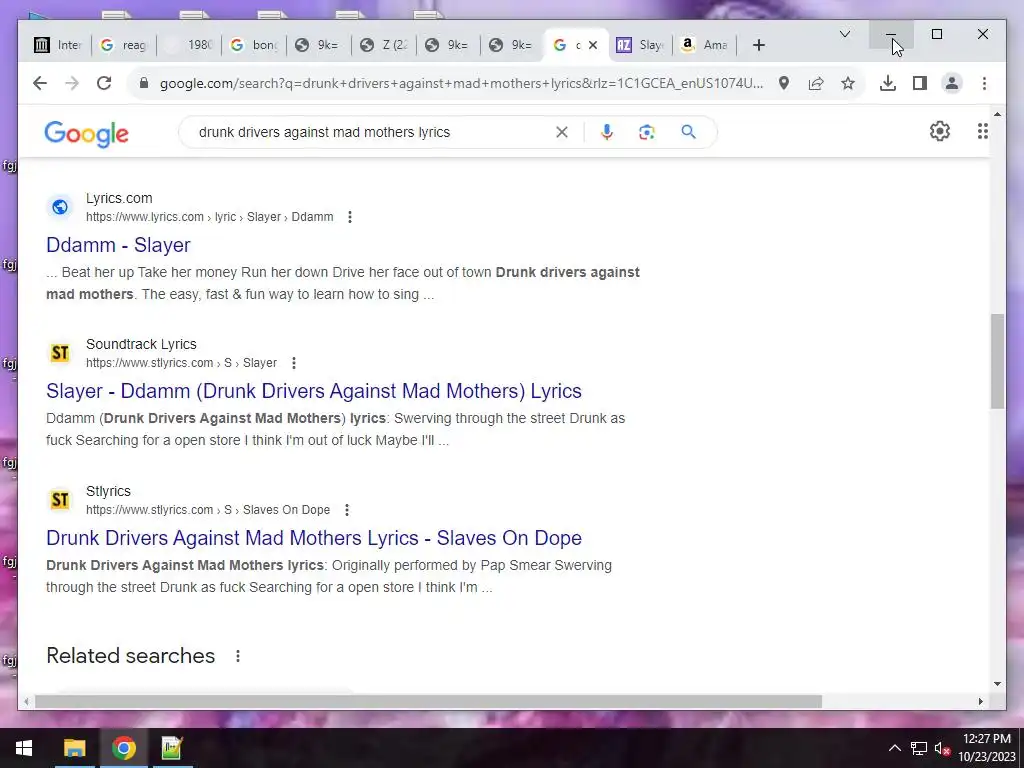The image size is (1024, 768).
Task: Click the lyrics.com breadcrumb URL
Action: pos(210,217)
